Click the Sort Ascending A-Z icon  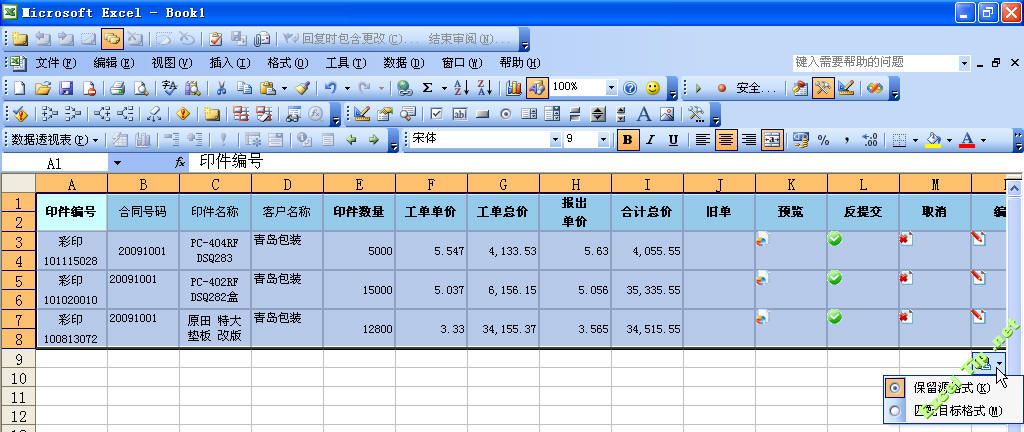pos(460,88)
